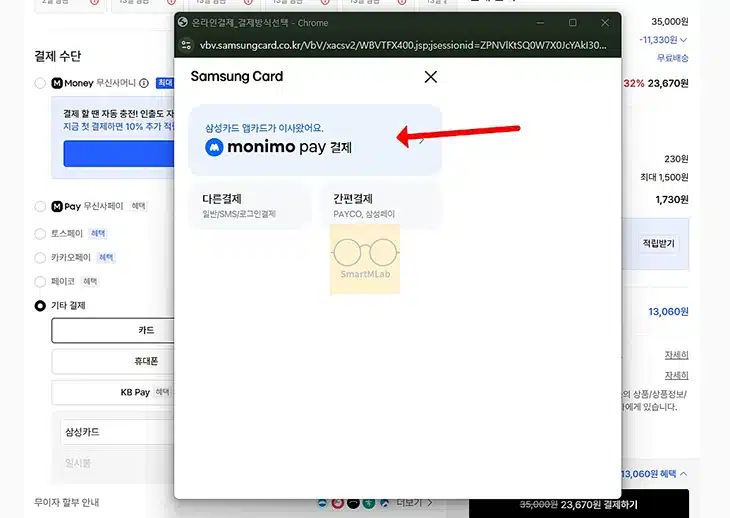Image resolution: width=730 pixels, height=518 pixels.
Task: Maximize the Chrome popup window
Action: pos(573,22)
